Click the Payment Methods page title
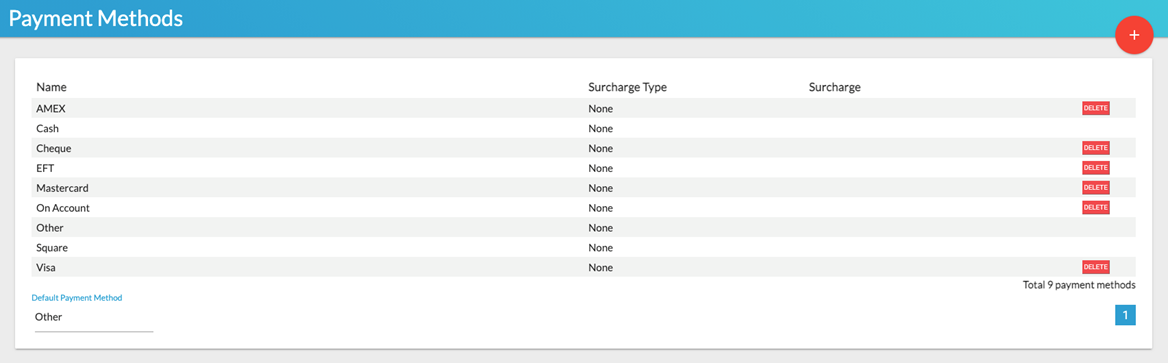The width and height of the screenshot is (1168, 363). click(96, 19)
